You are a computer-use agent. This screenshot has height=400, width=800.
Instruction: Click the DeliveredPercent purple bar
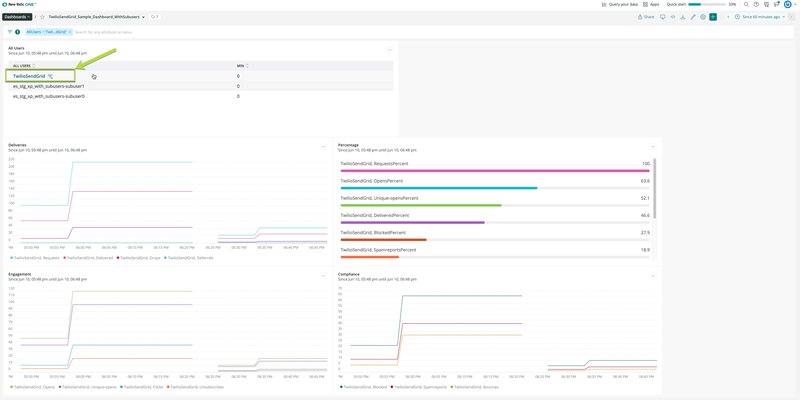[x=412, y=222]
